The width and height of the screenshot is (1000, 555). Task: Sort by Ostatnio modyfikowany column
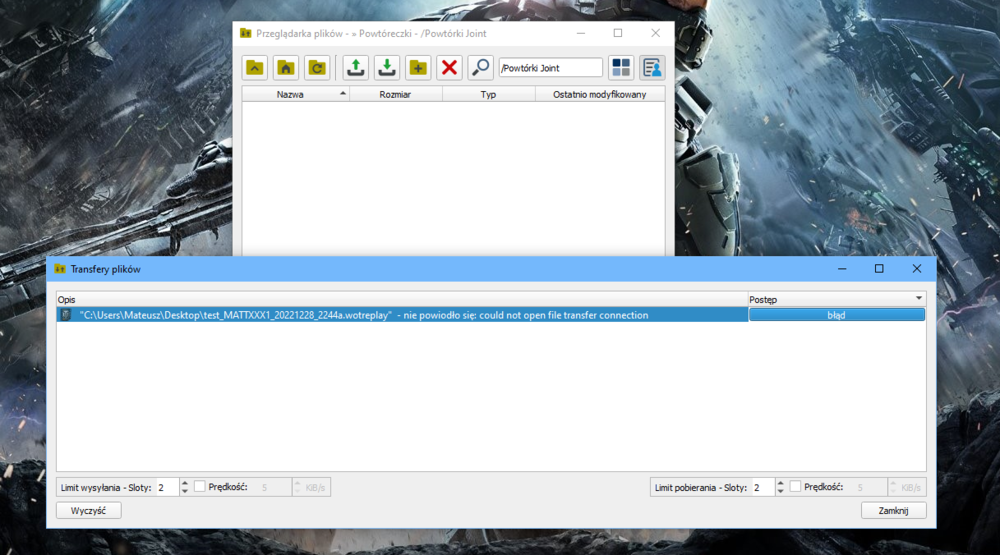coord(599,94)
